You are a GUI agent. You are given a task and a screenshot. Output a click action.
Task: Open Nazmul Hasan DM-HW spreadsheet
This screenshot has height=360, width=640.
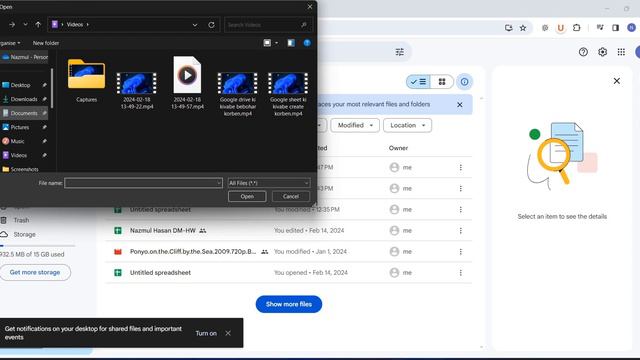pos(162,231)
